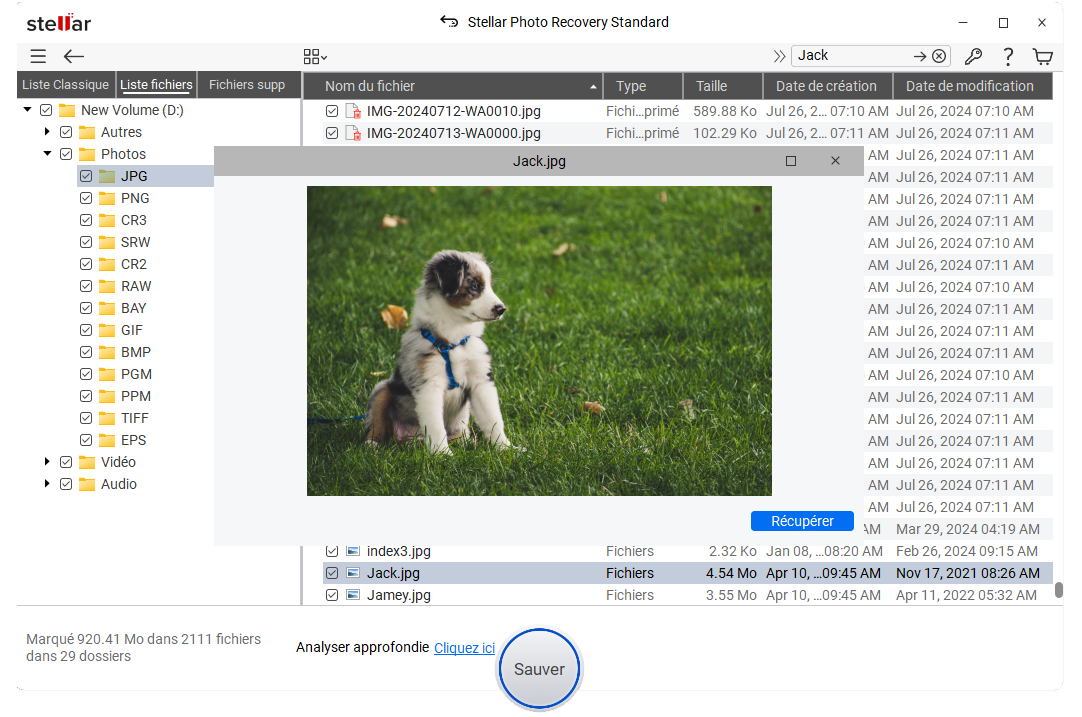Click the key activation icon
This screenshot has width=1082, height=717.
pyautogui.click(x=972, y=57)
